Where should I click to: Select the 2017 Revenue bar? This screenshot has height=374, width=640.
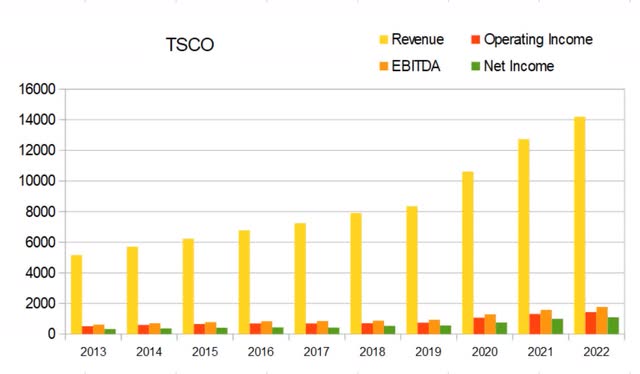click(300, 278)
